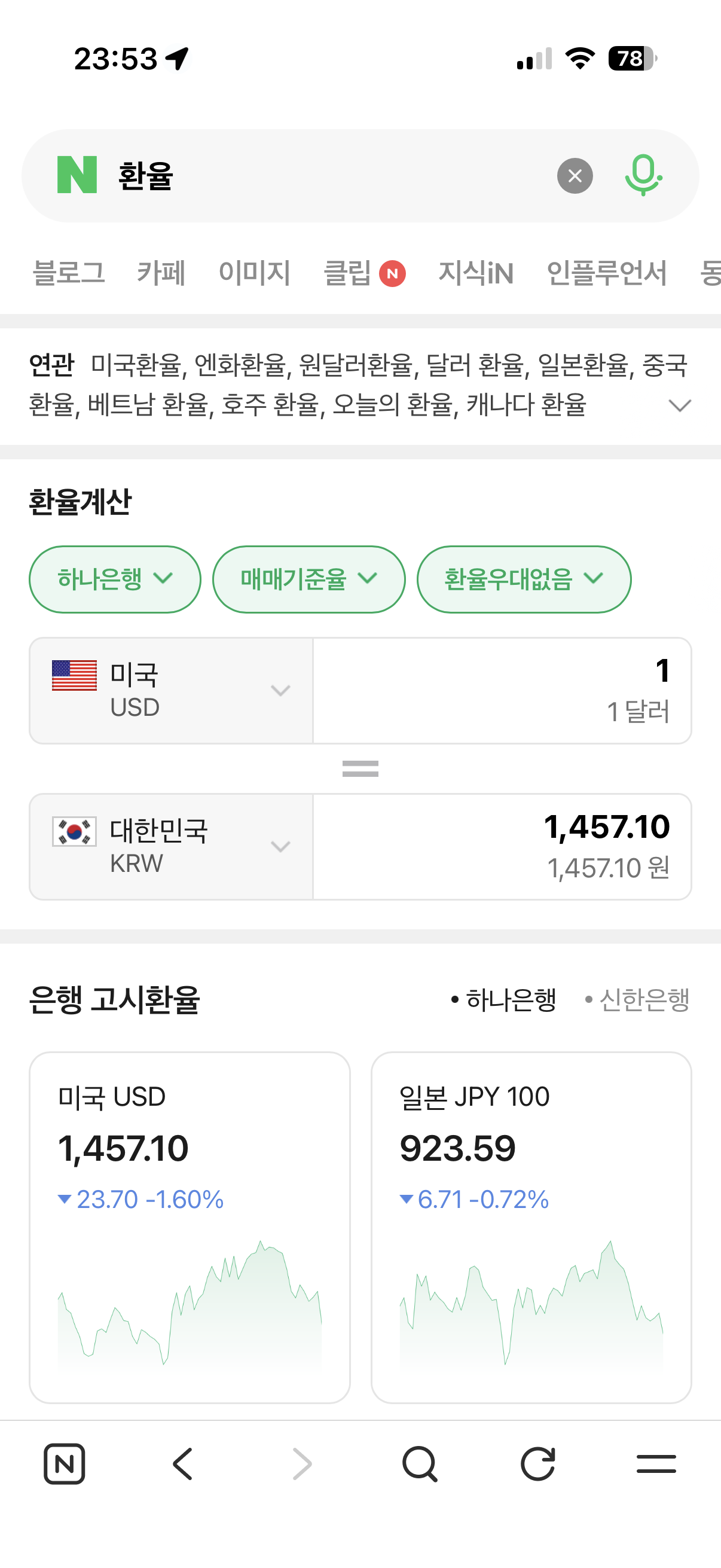Open the 매매기준율 rate type dropdown
The image size is (721, 1568).
308,579
